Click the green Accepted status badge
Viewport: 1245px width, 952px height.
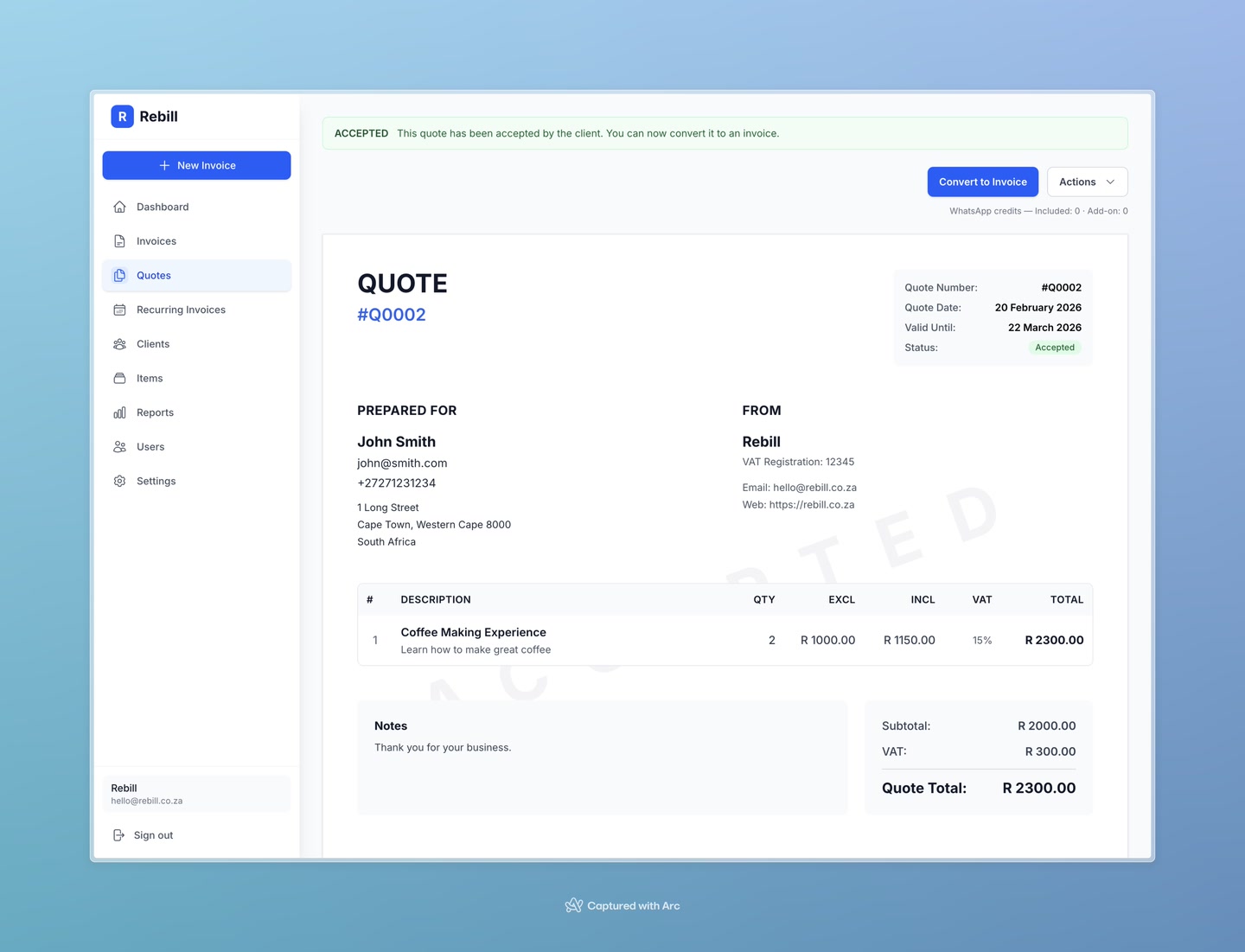tap(1054, 348)
